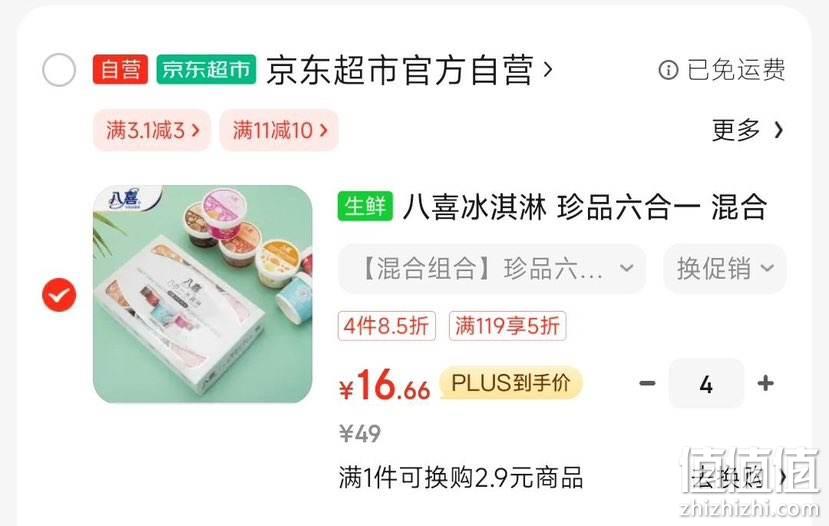Increase quantity with the plus button
Viewport: 829px width, 526px height.
coord(766,383)
